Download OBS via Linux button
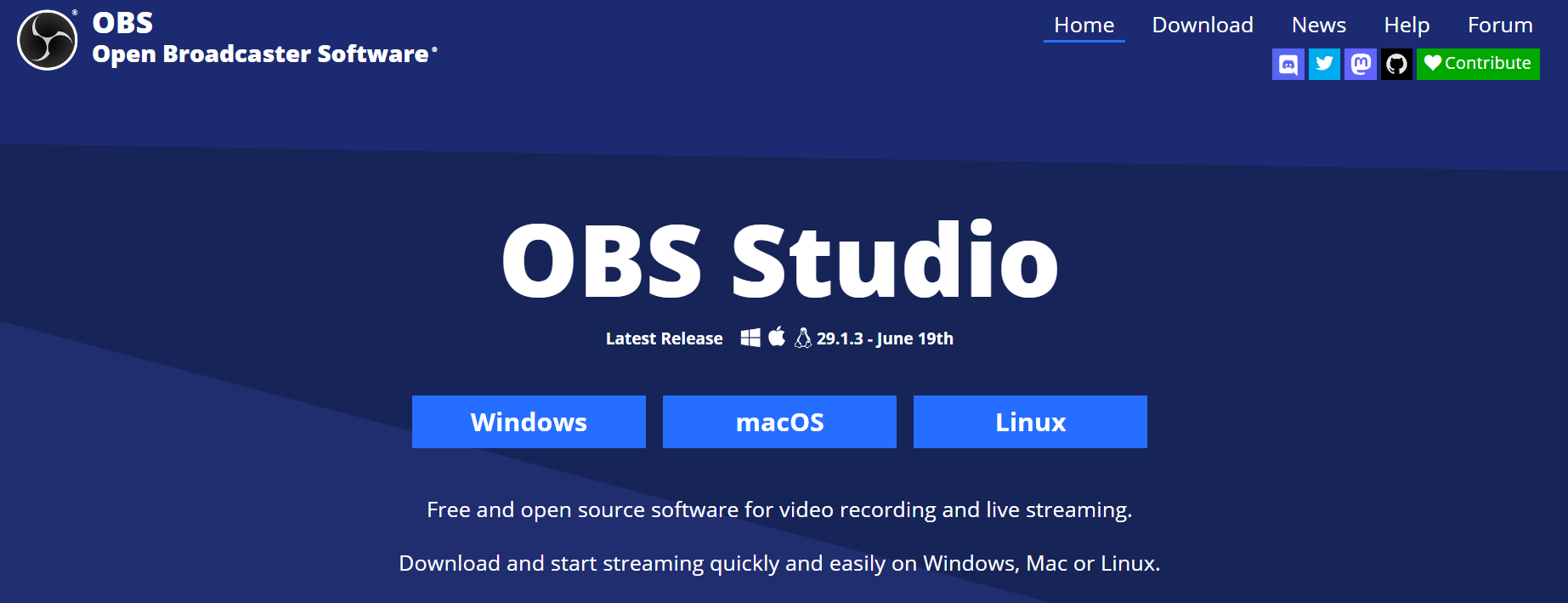 1030,422
